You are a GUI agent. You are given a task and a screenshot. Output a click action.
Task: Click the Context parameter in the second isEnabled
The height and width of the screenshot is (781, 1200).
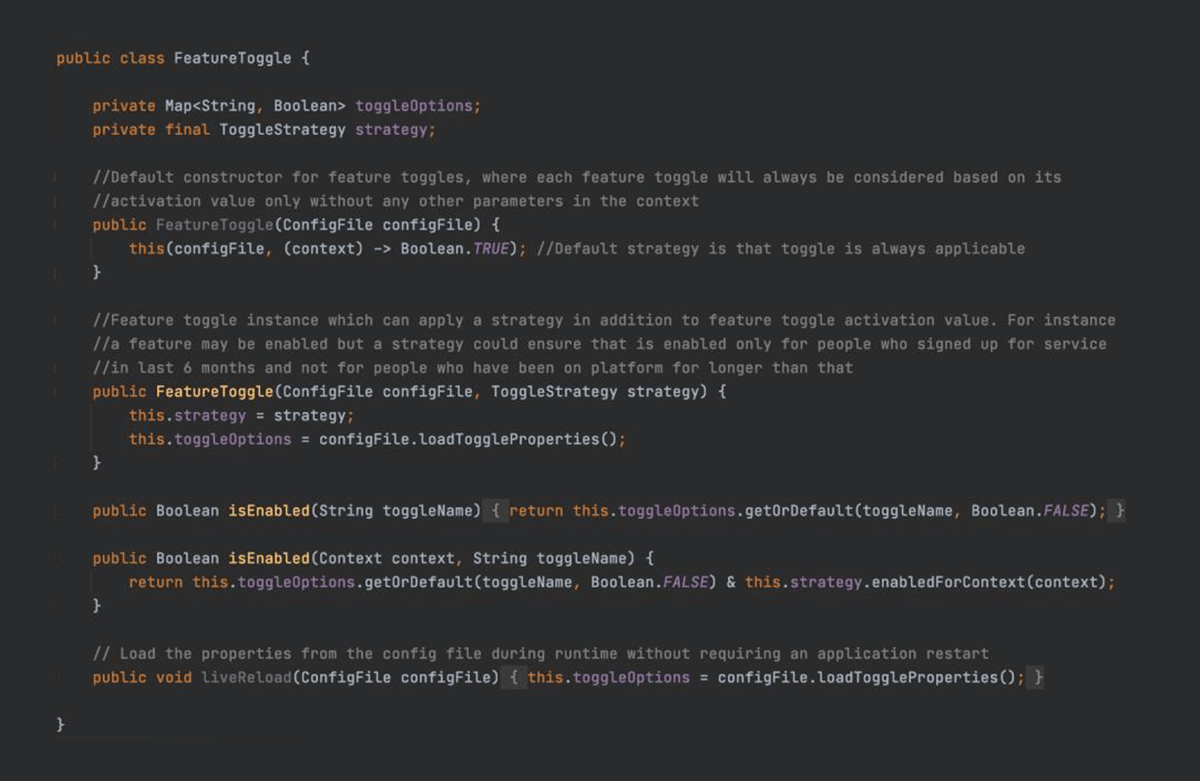[350, 558]
